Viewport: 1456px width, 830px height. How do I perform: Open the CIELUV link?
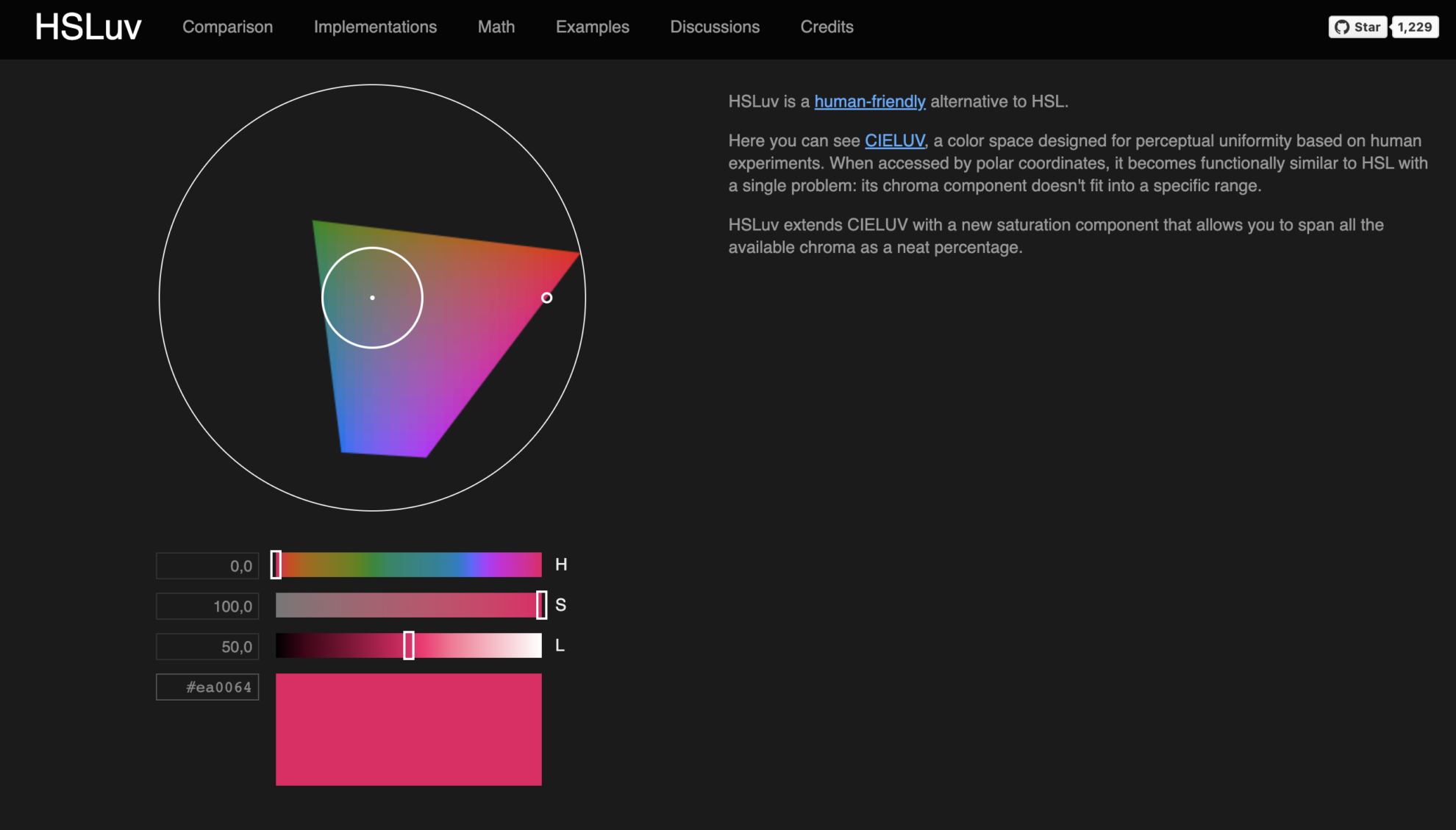pyautogui.click(x=894, y=140)
